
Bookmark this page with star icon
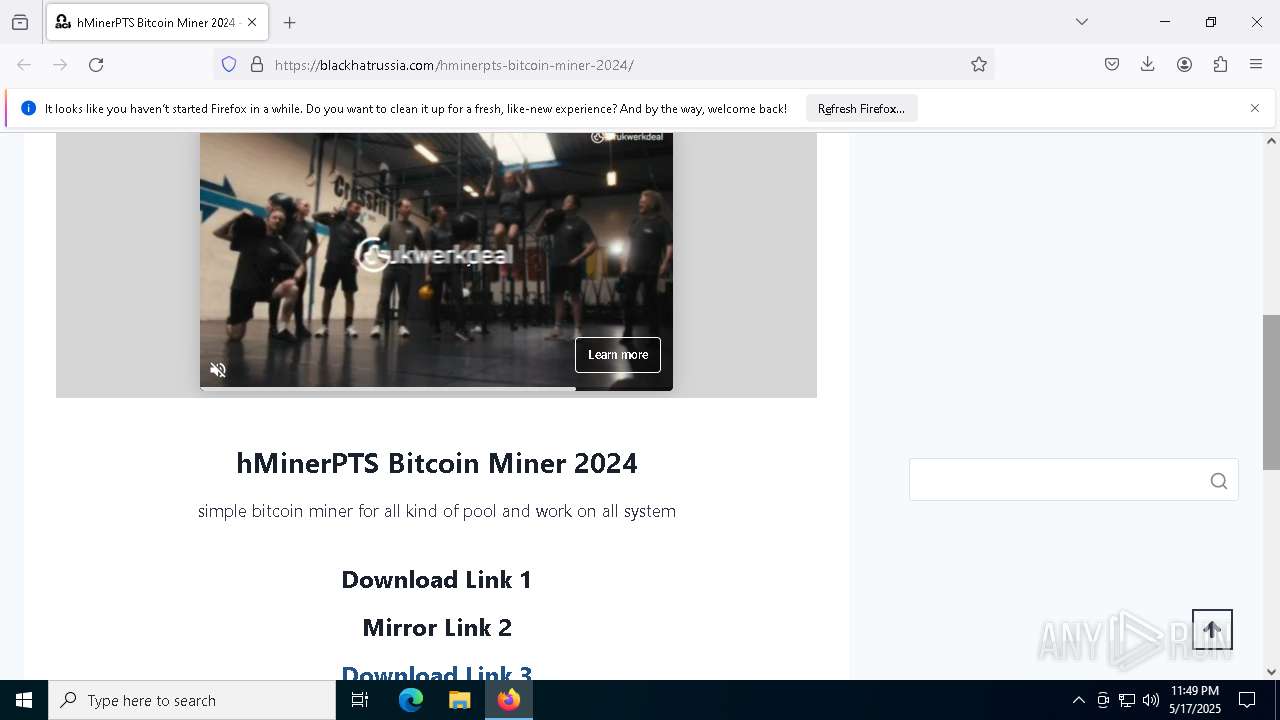coord(979,64)
